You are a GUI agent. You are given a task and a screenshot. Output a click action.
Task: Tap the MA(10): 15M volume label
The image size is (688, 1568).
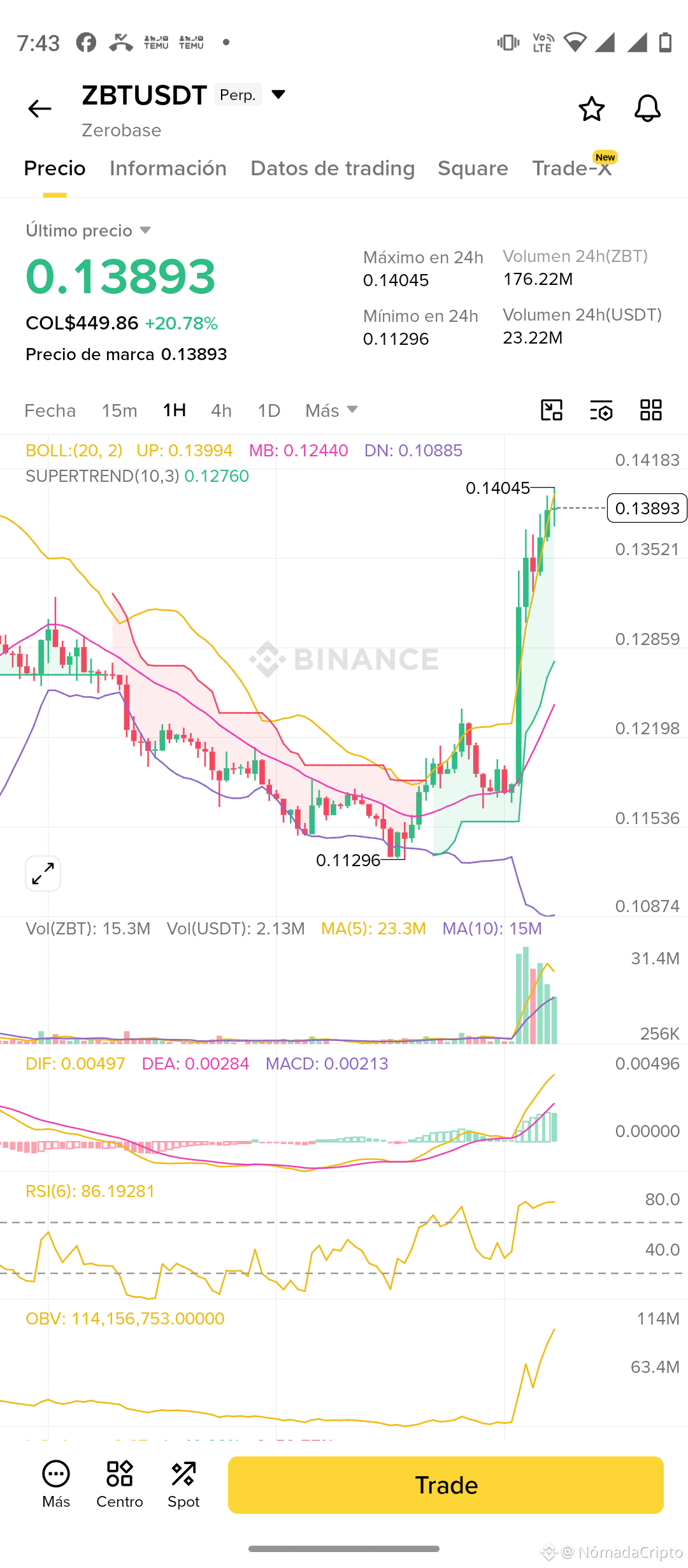tap(492, 929)
